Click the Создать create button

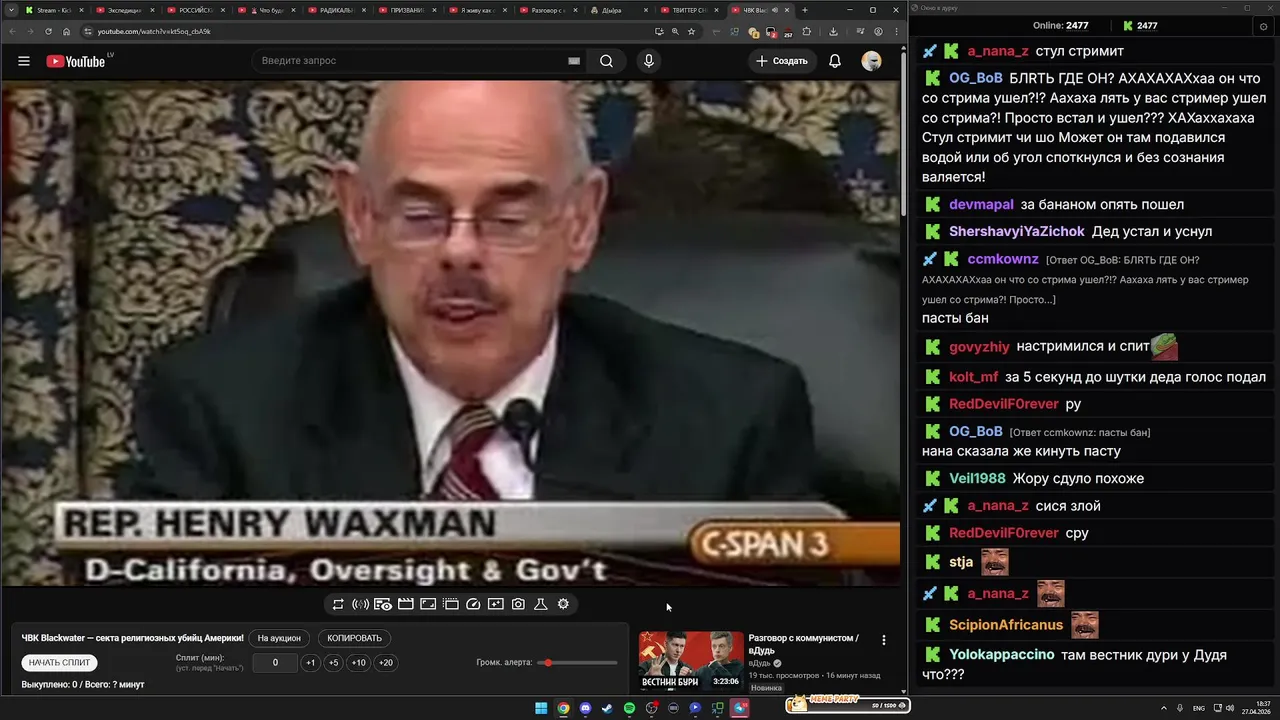[782, 61]
